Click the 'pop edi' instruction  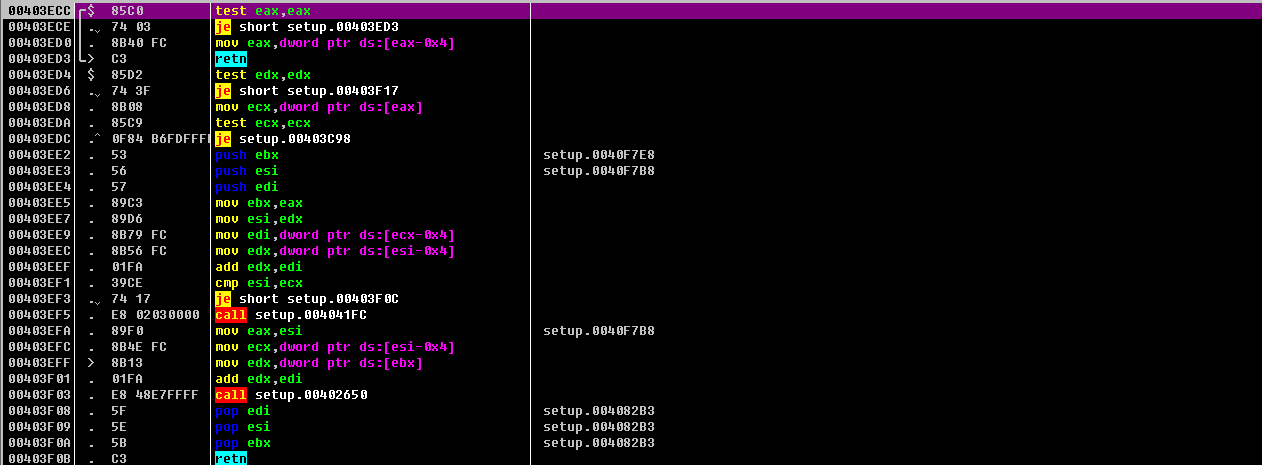pos(243,411)
